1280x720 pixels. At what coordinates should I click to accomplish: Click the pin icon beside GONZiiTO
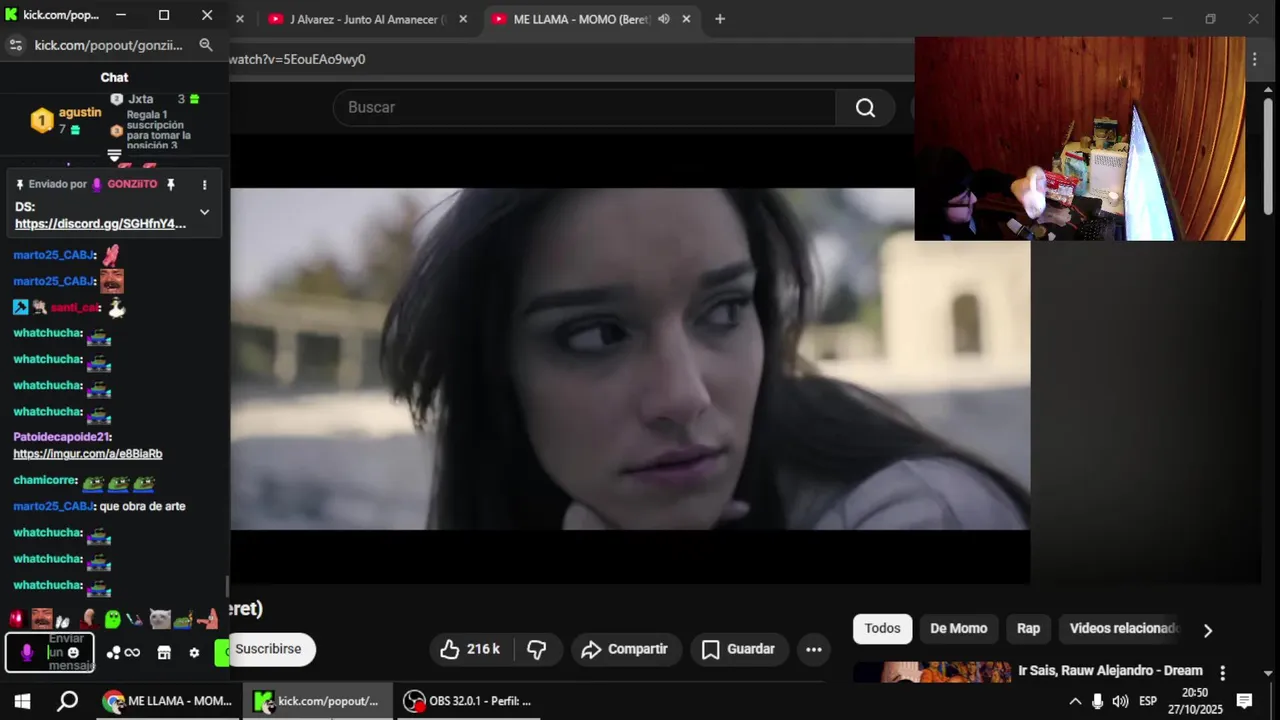[x=171, y=184]
